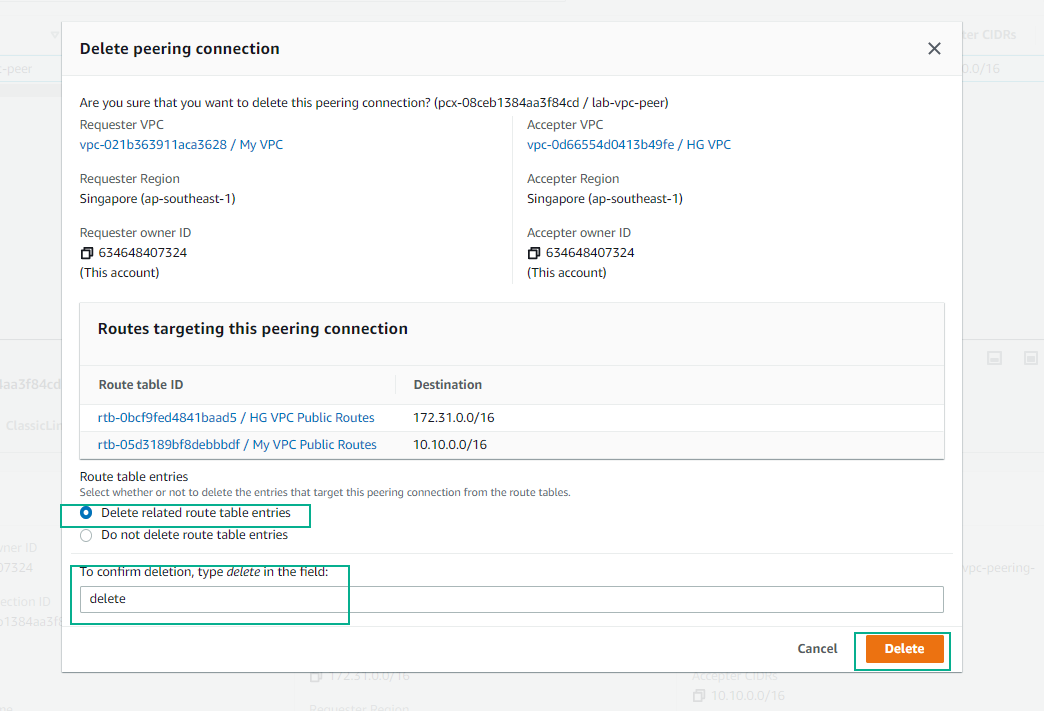1044x711 pixels.
Task: Copy the Accepter owner ID
Action: pos(534,253)
